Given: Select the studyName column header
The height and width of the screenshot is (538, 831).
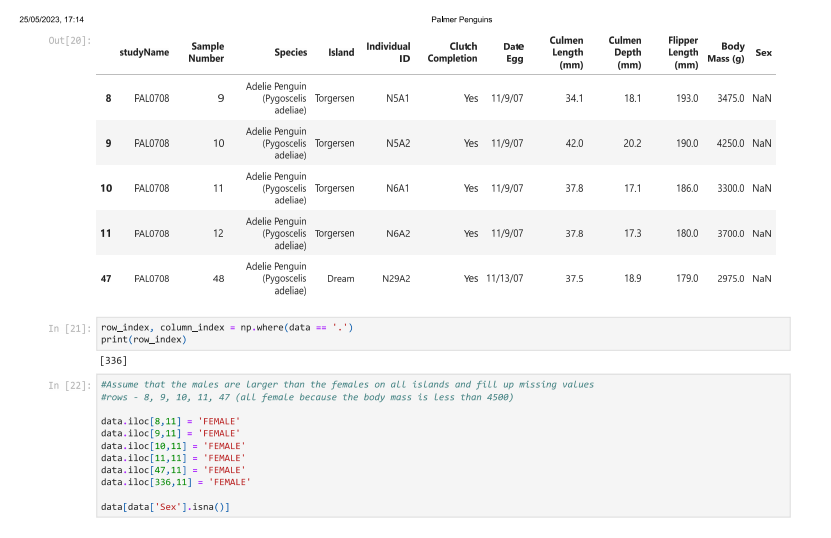Looking at the screenshot, I should point(144,52).
